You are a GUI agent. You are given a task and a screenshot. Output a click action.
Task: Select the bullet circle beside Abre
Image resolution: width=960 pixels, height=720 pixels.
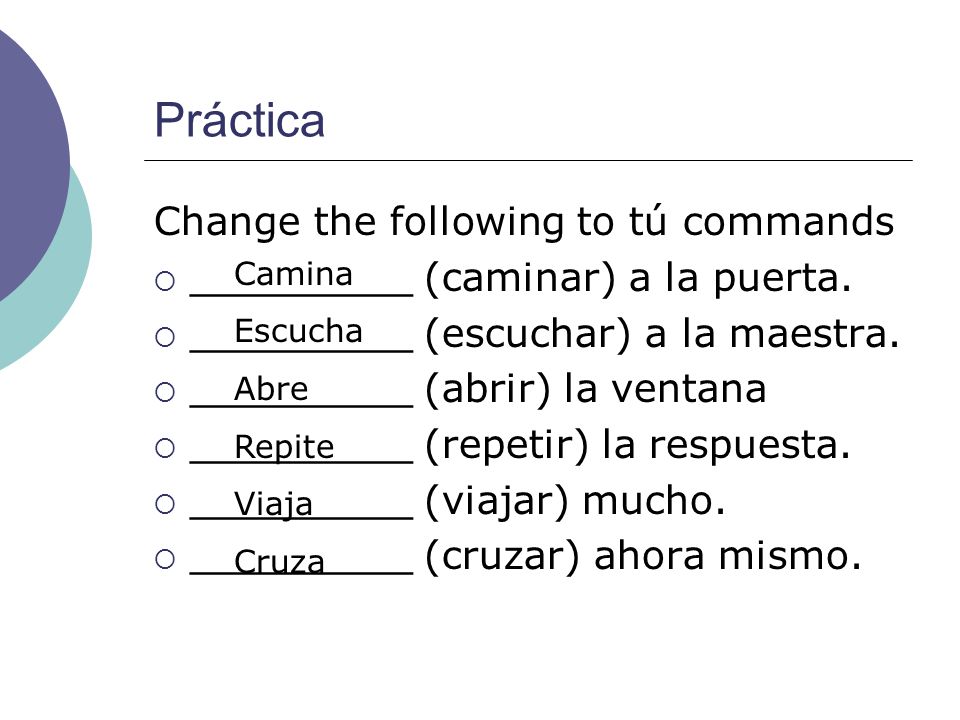coord(165,392)
